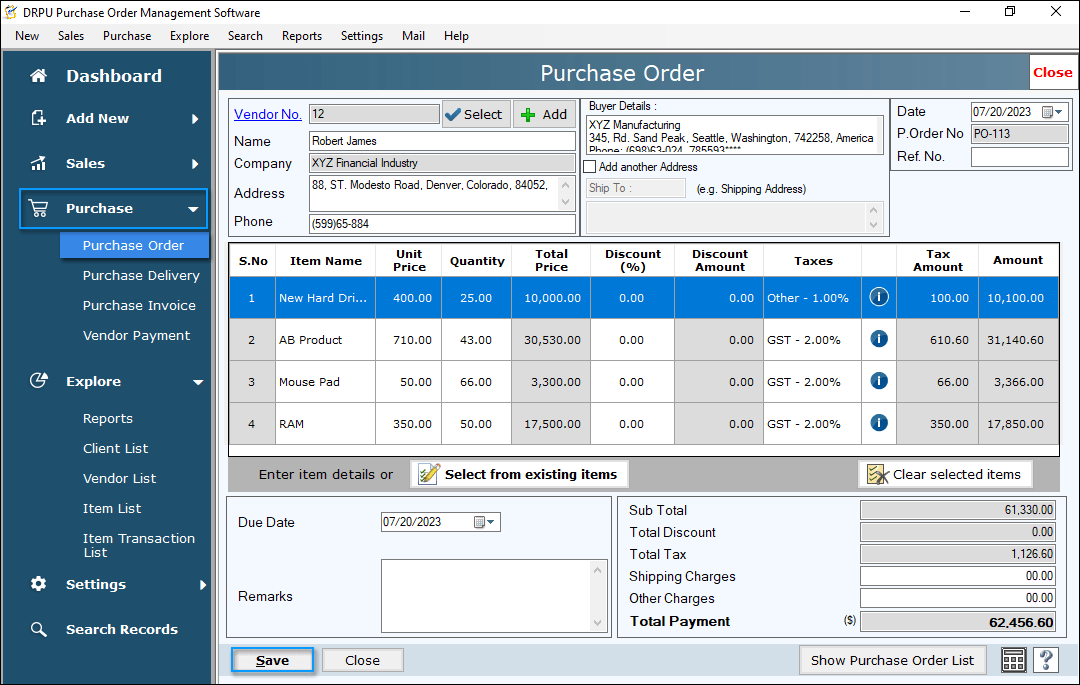The height and width of the screenshot is (685, 1080).
Task: Select Purchase Delivery in sidebar
Action: (x=141, y=275)
